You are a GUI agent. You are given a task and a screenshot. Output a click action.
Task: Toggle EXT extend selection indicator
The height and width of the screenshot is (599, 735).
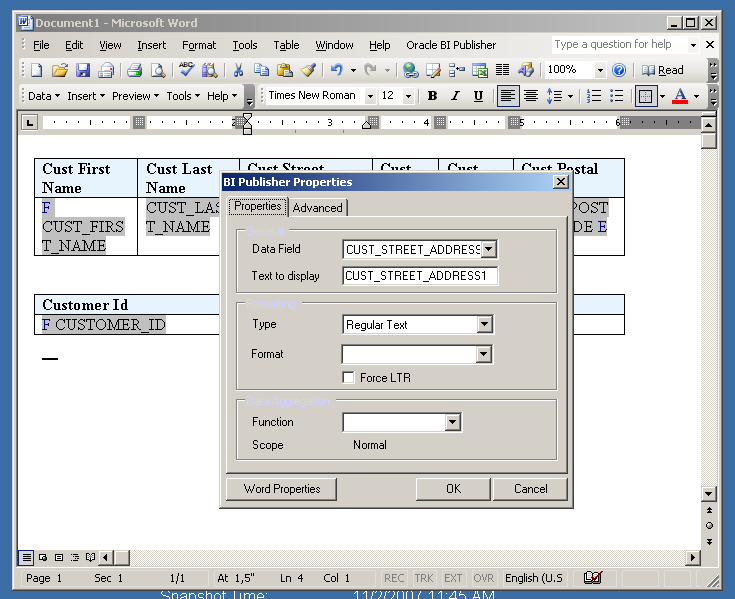pyautogui.click(x=453, y=578)
